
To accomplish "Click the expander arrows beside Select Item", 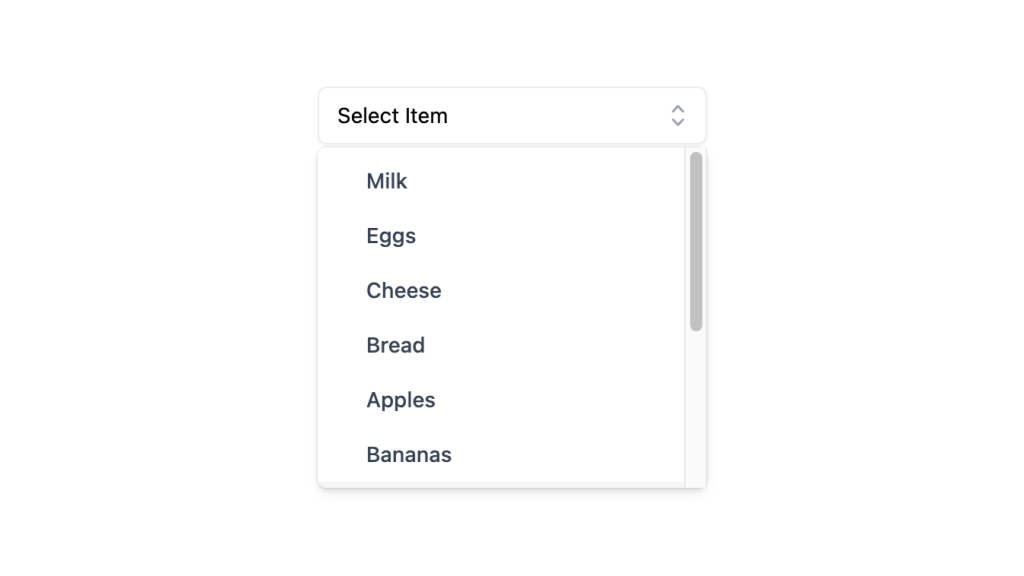I will click(x=678, y=115).
